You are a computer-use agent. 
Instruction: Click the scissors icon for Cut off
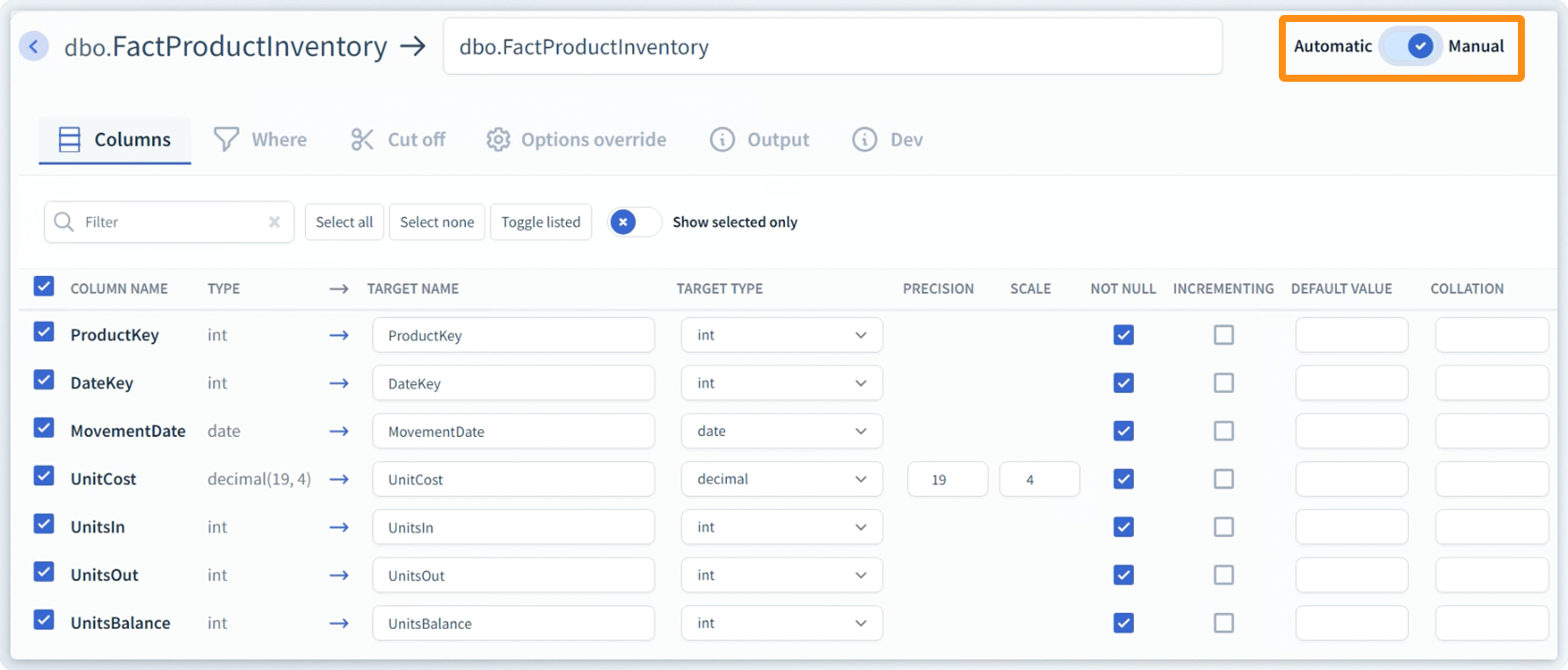point(362,139)
